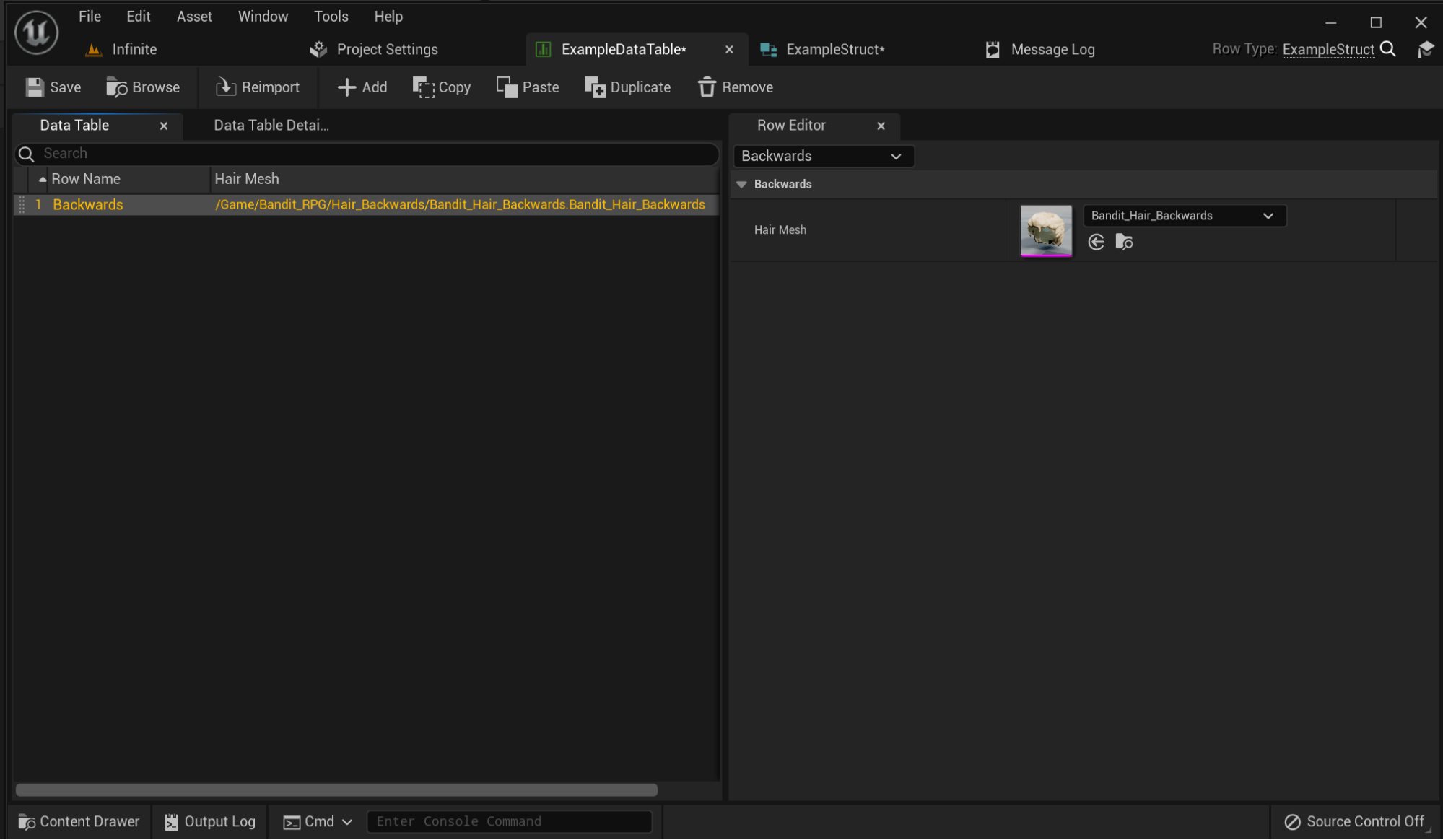Paste into the selected row

pos(528,87)
